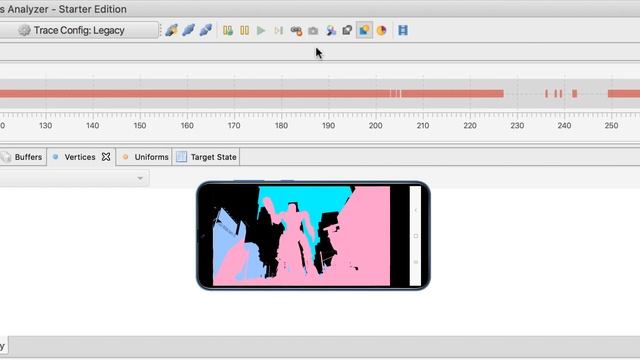Click the Buffers tab icon
Screen dimensions: 640x360
(6, 157)
